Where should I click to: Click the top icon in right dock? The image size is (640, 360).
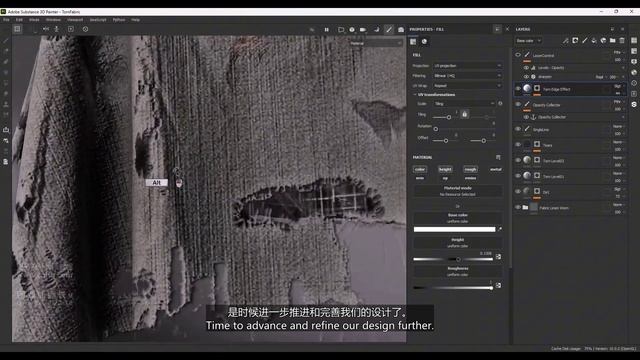pyautogui.click(x=634, y=40)
